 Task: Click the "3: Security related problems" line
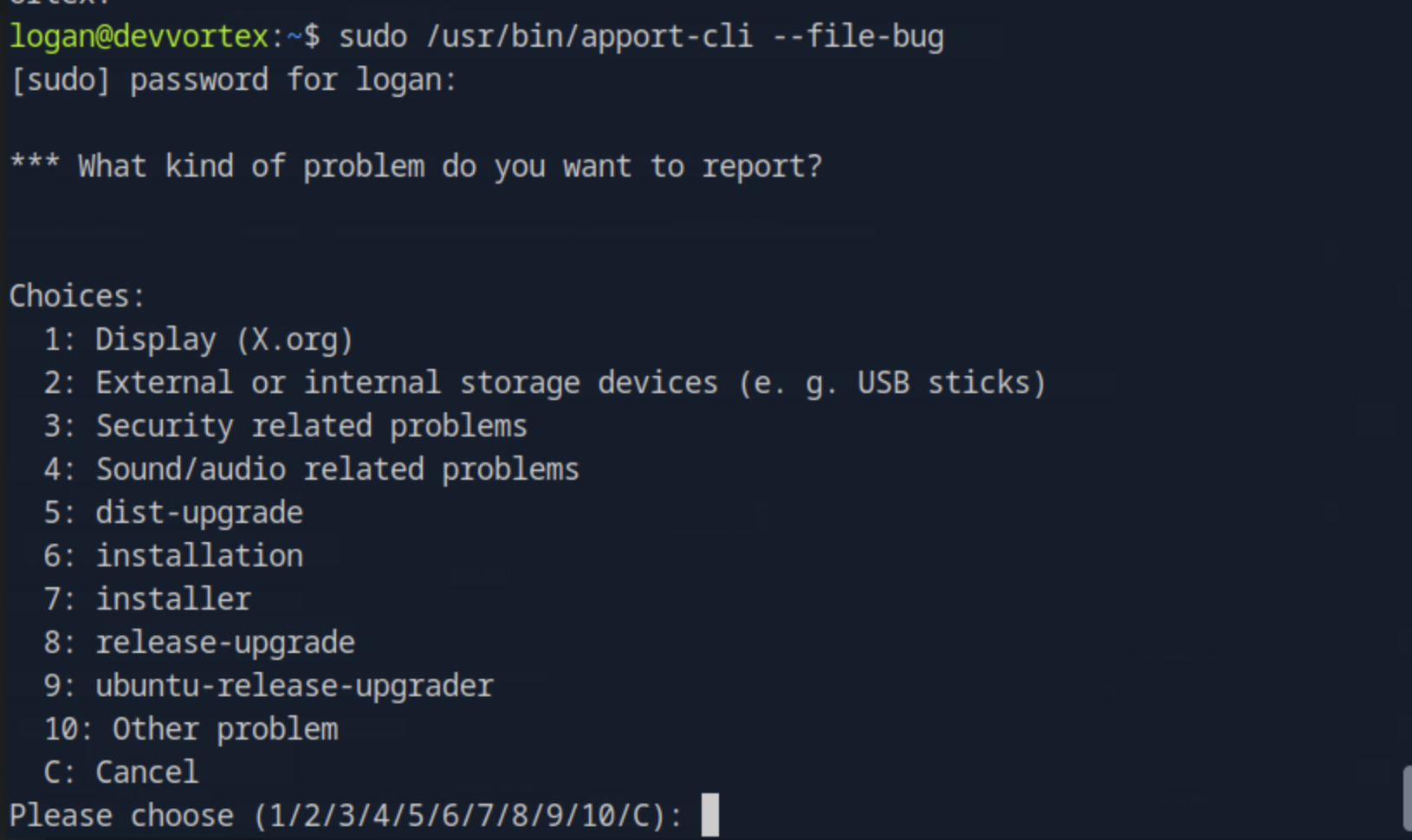click(285, 426)
